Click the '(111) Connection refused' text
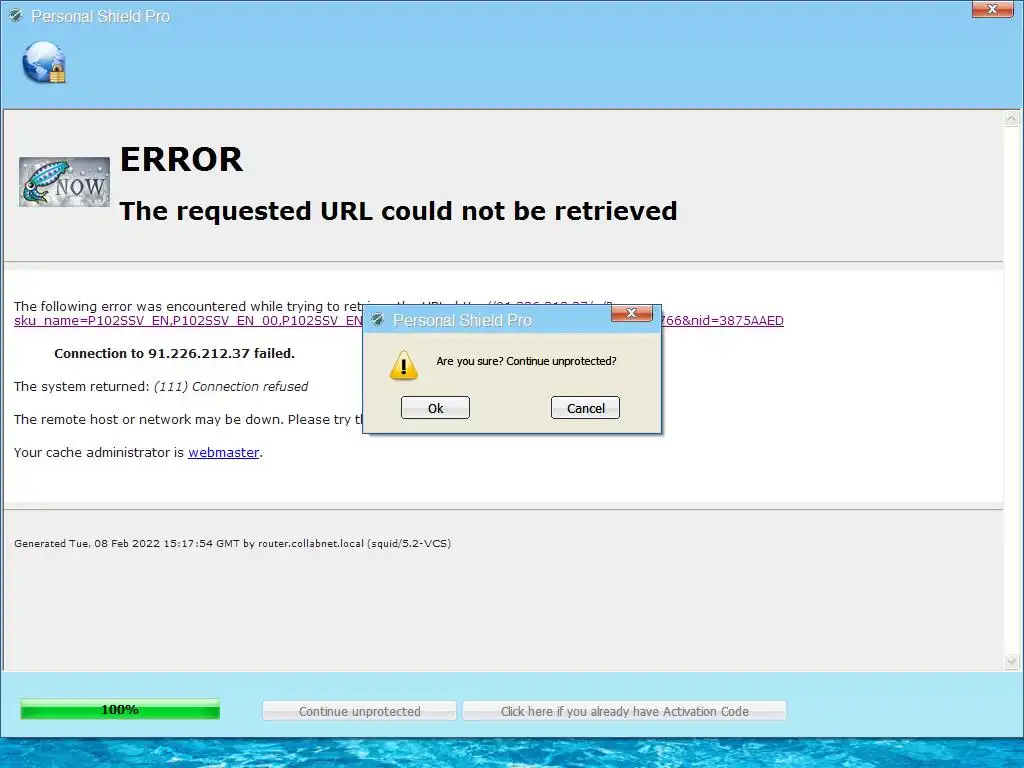 pyautogui.click(x=231, y=386)
